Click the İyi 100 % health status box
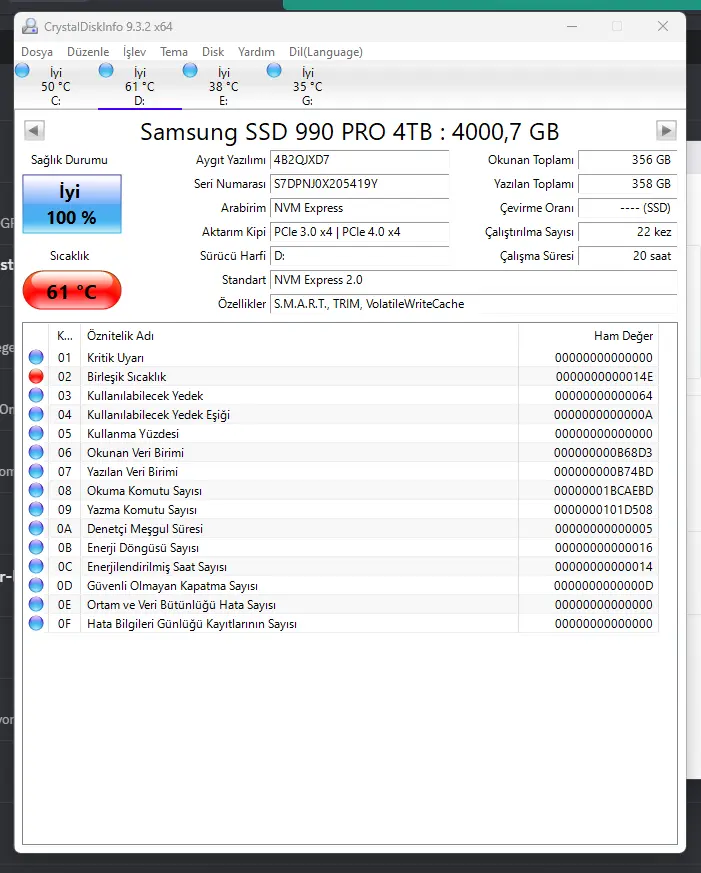The image size is (701, 873). 72,204
